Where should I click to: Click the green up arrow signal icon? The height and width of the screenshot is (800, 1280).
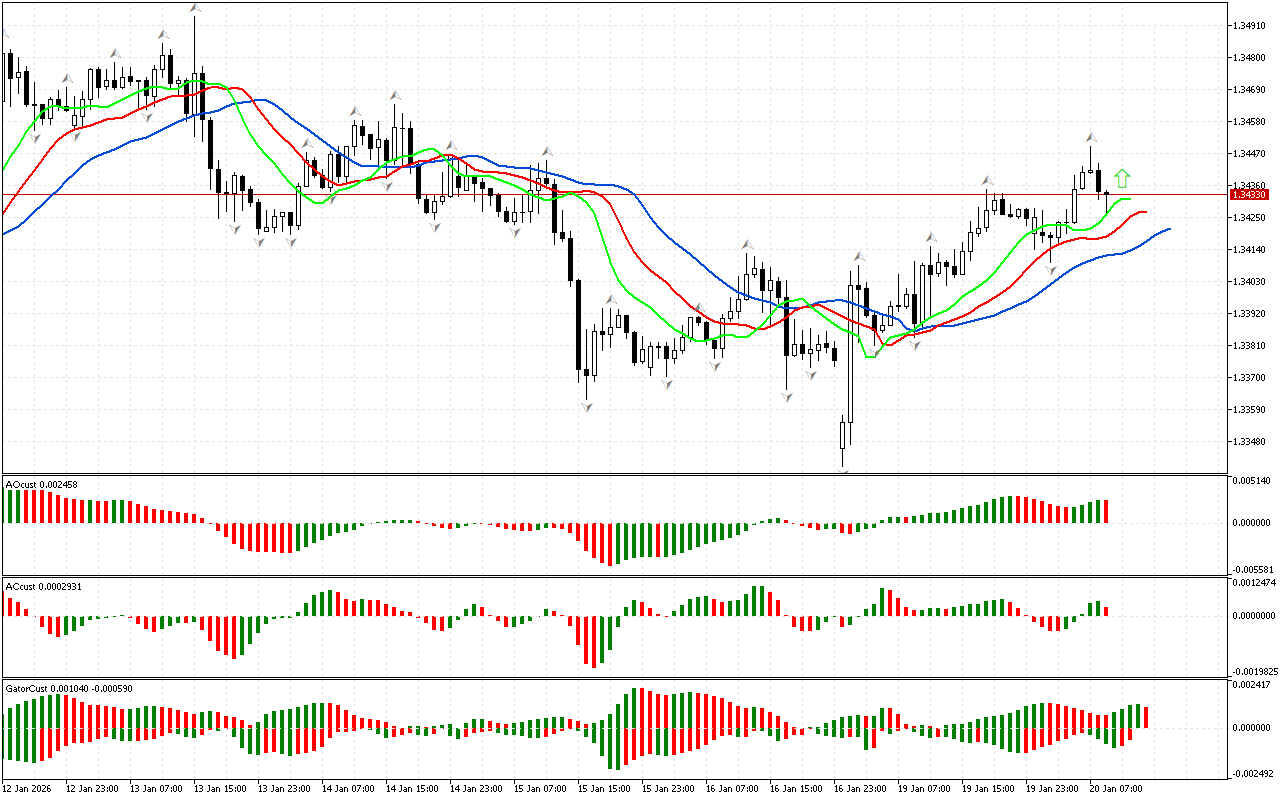(x=1122, y=179)
